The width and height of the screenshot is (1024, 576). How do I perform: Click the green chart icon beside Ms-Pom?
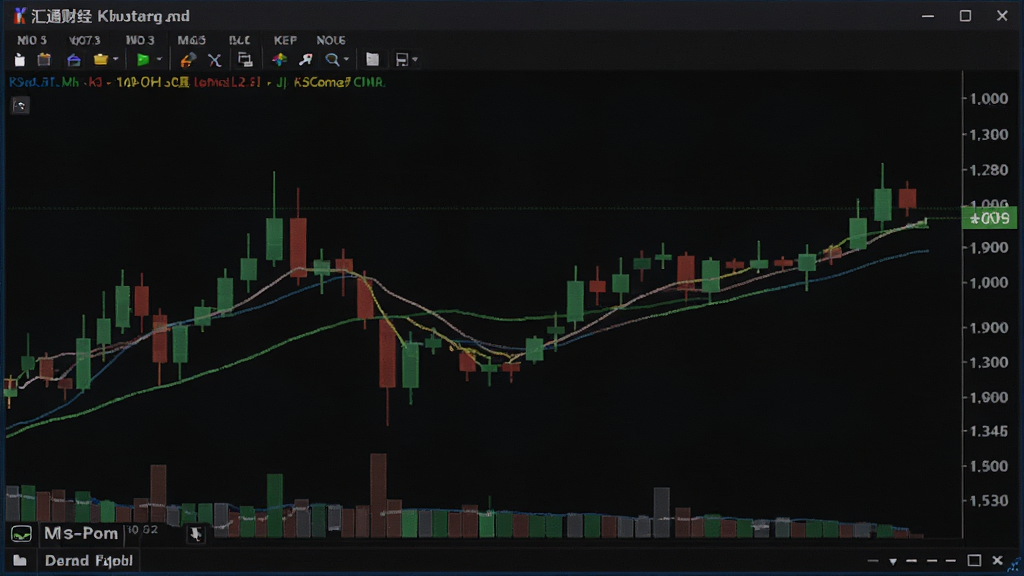[x=21, y=534]
